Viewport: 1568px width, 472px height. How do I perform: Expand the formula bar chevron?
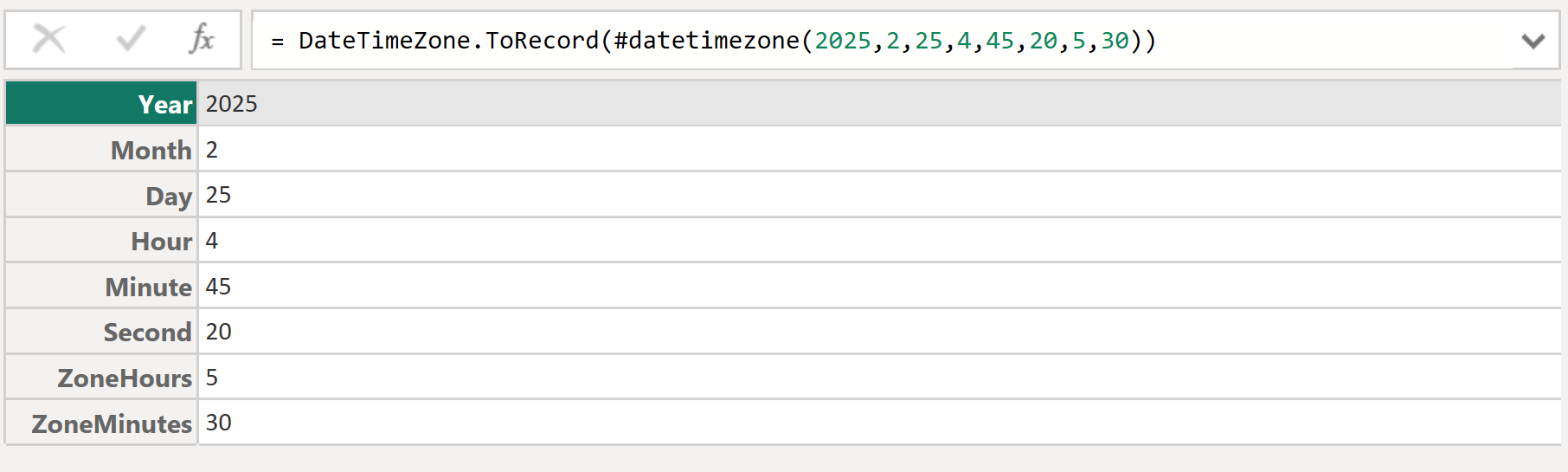pyautogui.click(x=1533, y=41)
